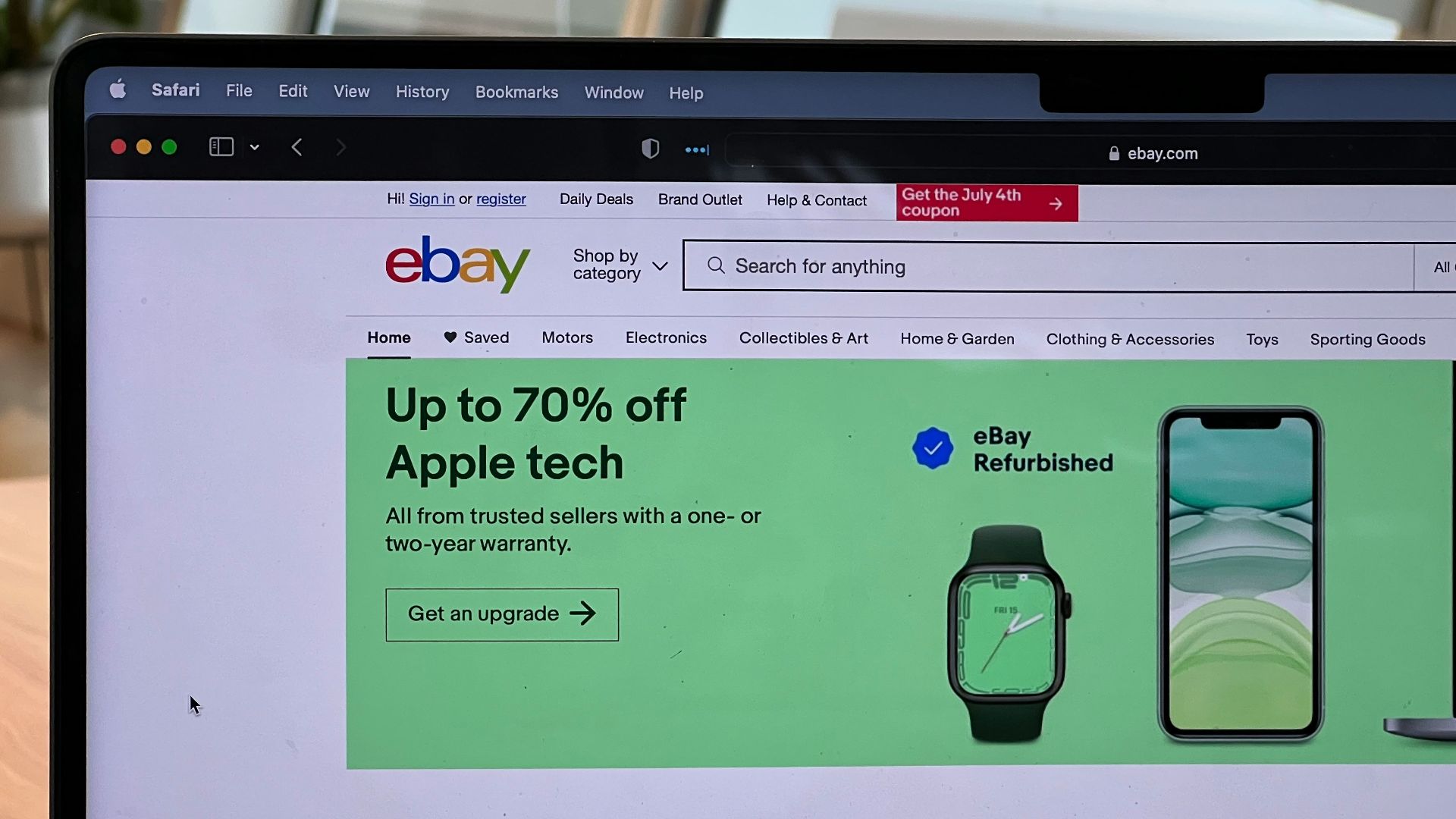The width and height of the screenshot is (1456, 819).
Task: Click the padlock icon in address bar
Action: click(x=1114, y=154)
